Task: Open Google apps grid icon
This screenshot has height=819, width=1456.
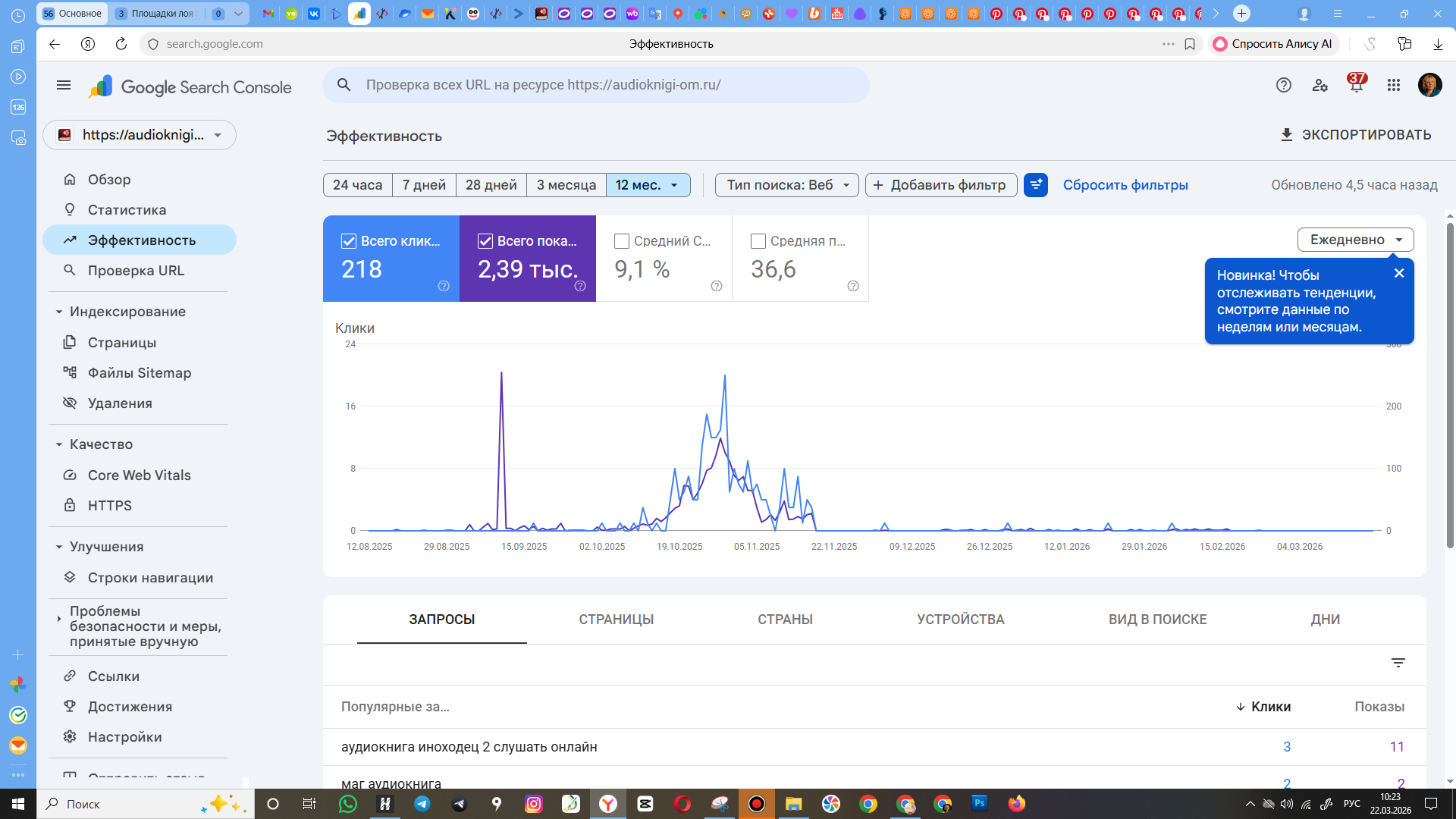Action: [1393, 85]
